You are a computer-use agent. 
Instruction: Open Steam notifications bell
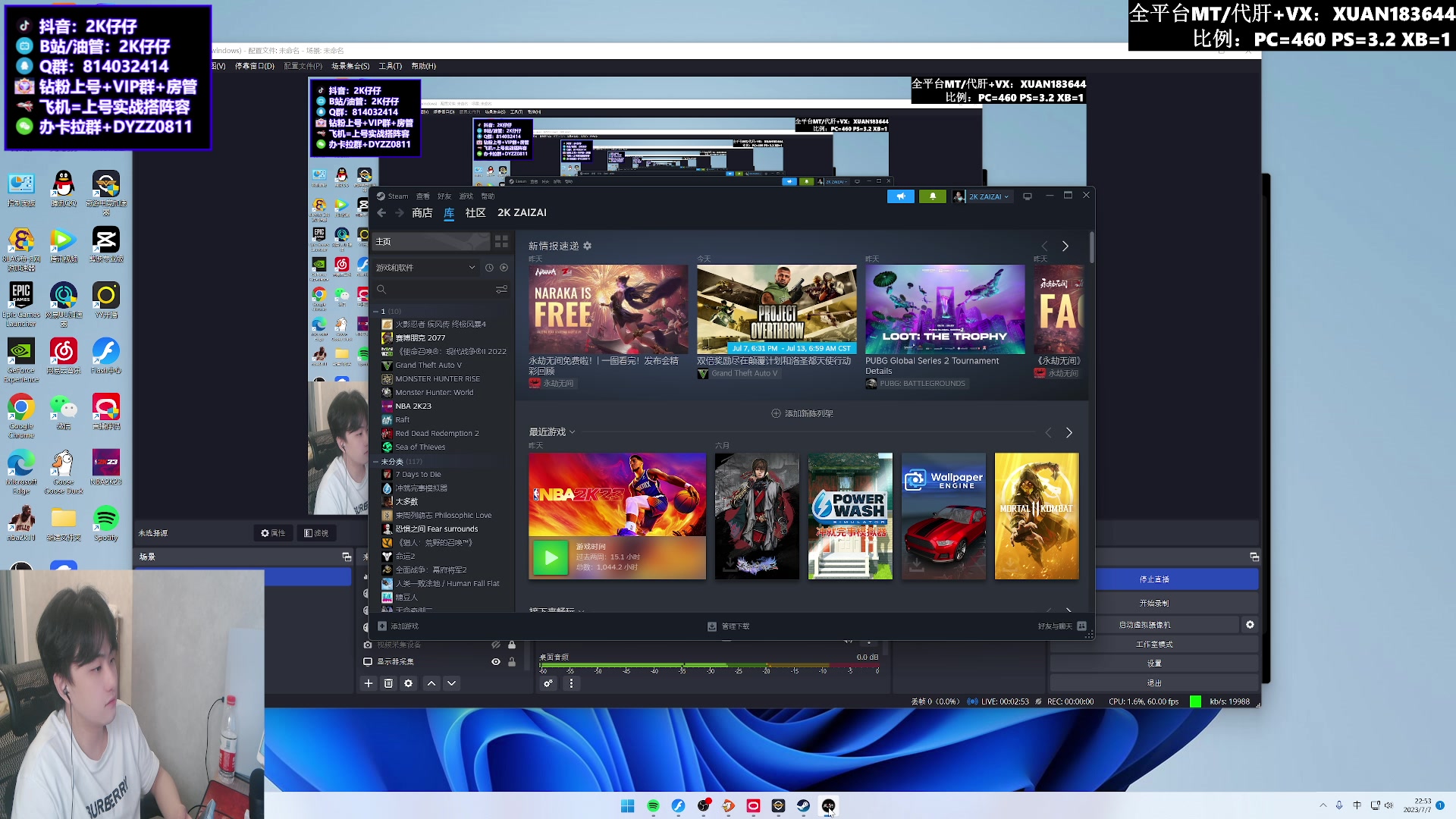(x=932, y=196)
